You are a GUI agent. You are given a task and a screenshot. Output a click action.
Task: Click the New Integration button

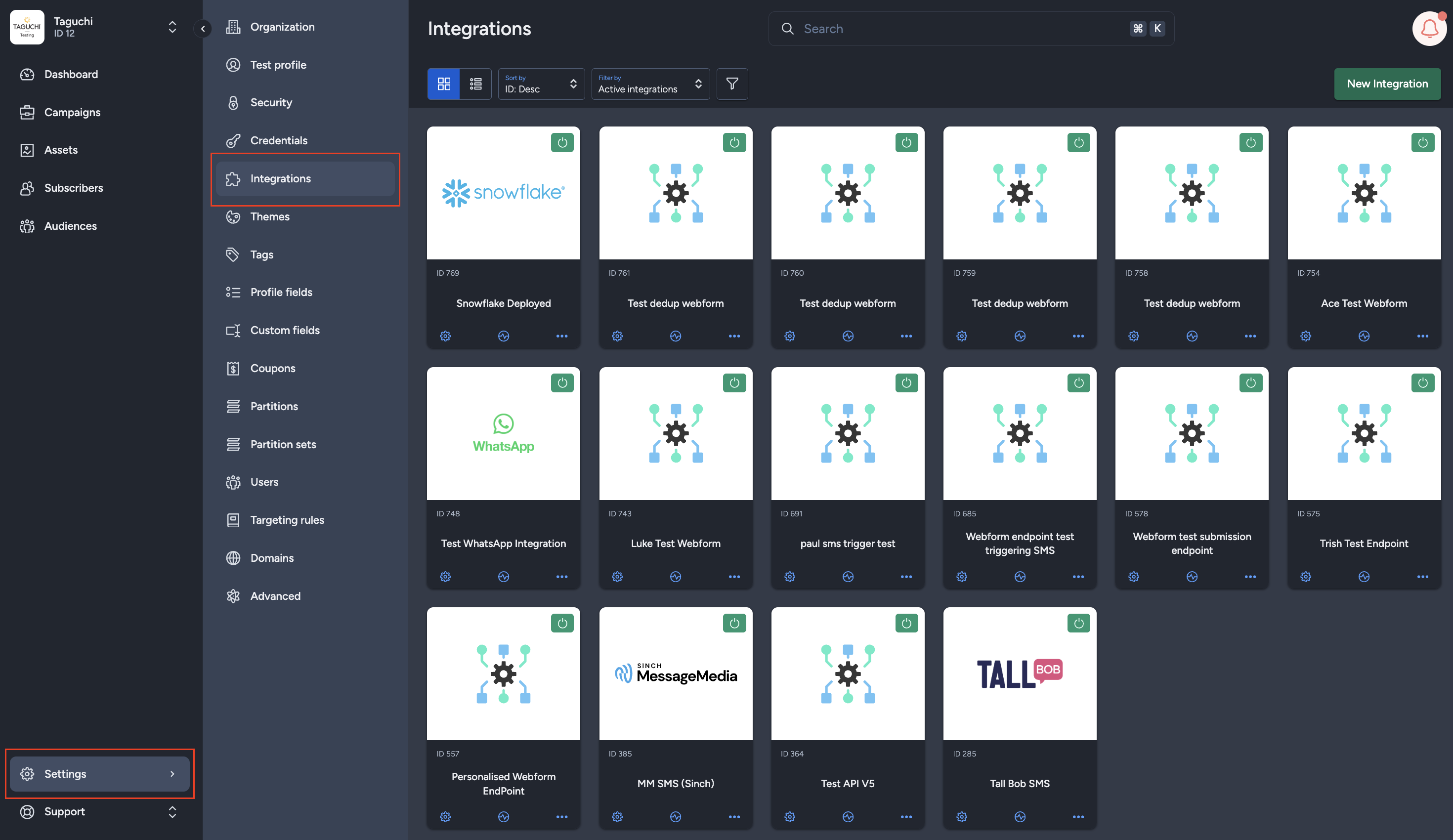coord(1387,84)
